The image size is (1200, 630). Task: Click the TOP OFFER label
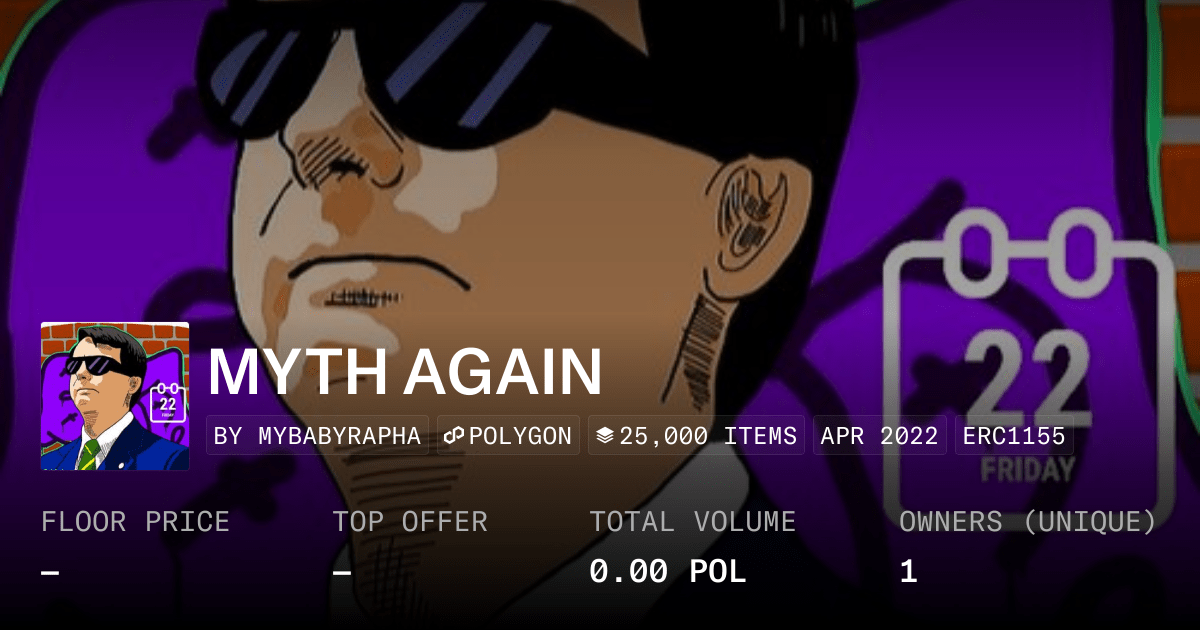click(410, 522)
